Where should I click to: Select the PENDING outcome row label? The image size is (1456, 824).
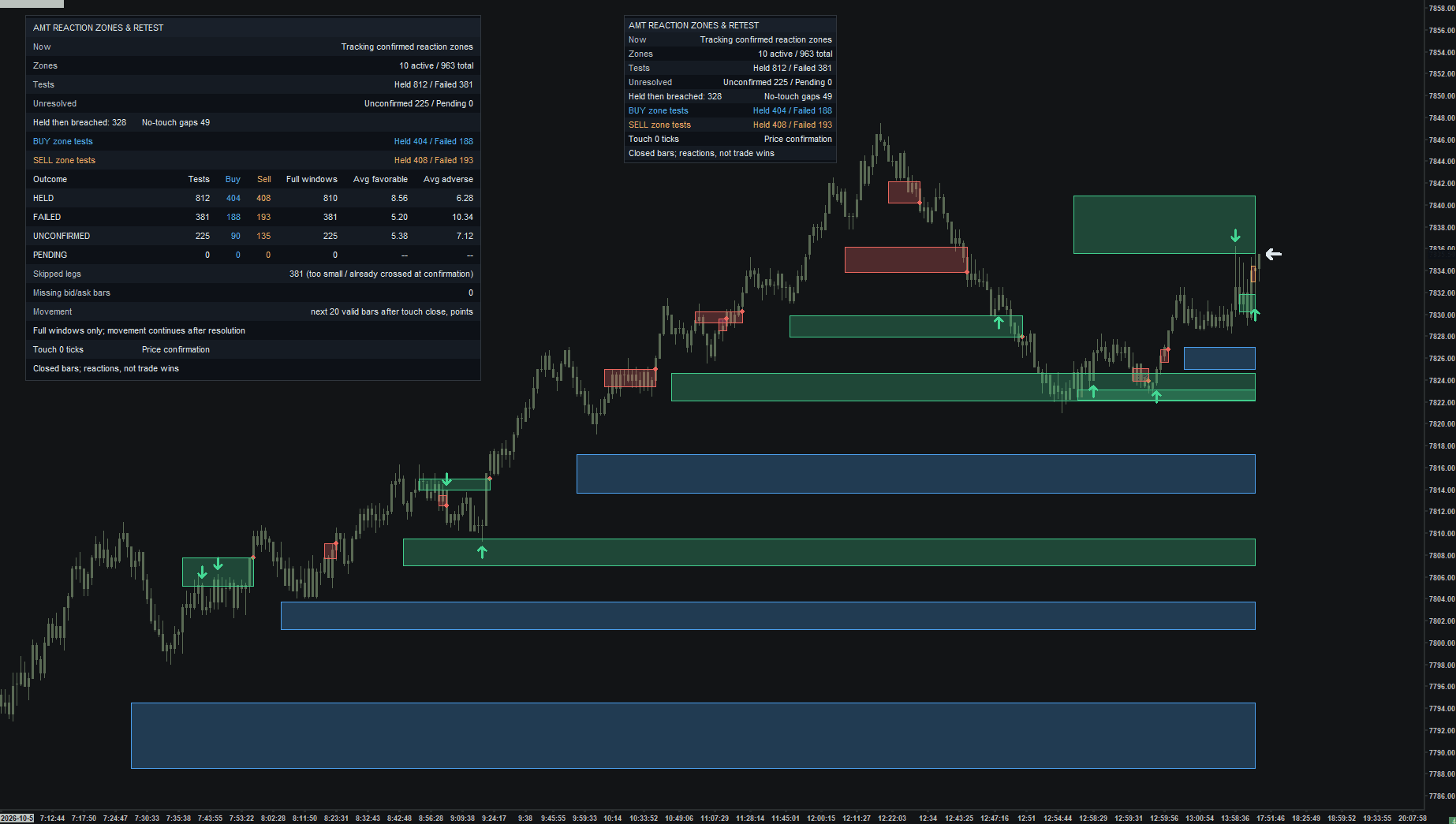[50, 255]
